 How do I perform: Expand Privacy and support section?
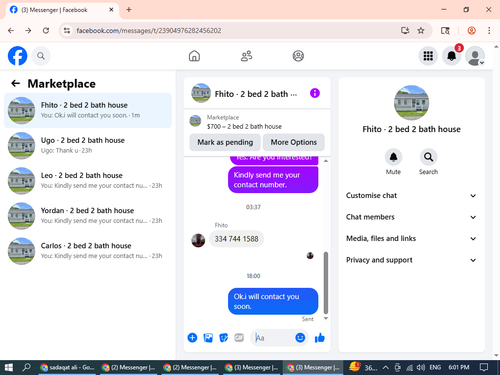tap(411, 260)
